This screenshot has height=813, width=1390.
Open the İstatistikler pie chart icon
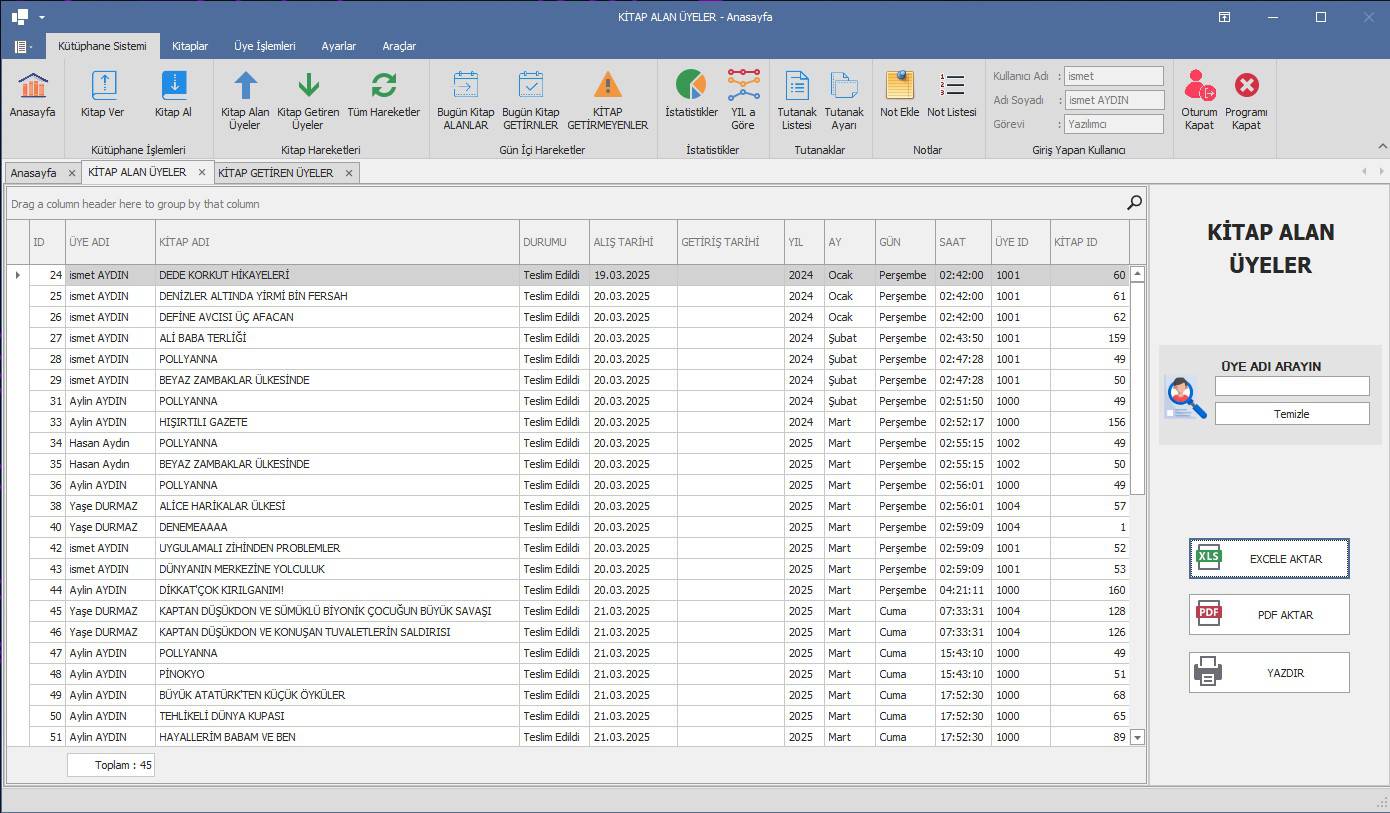[691, 86]
